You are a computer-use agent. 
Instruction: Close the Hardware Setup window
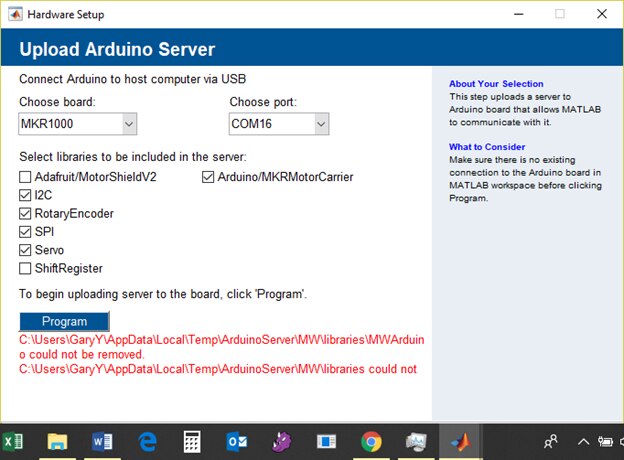(x=602, y=14)
